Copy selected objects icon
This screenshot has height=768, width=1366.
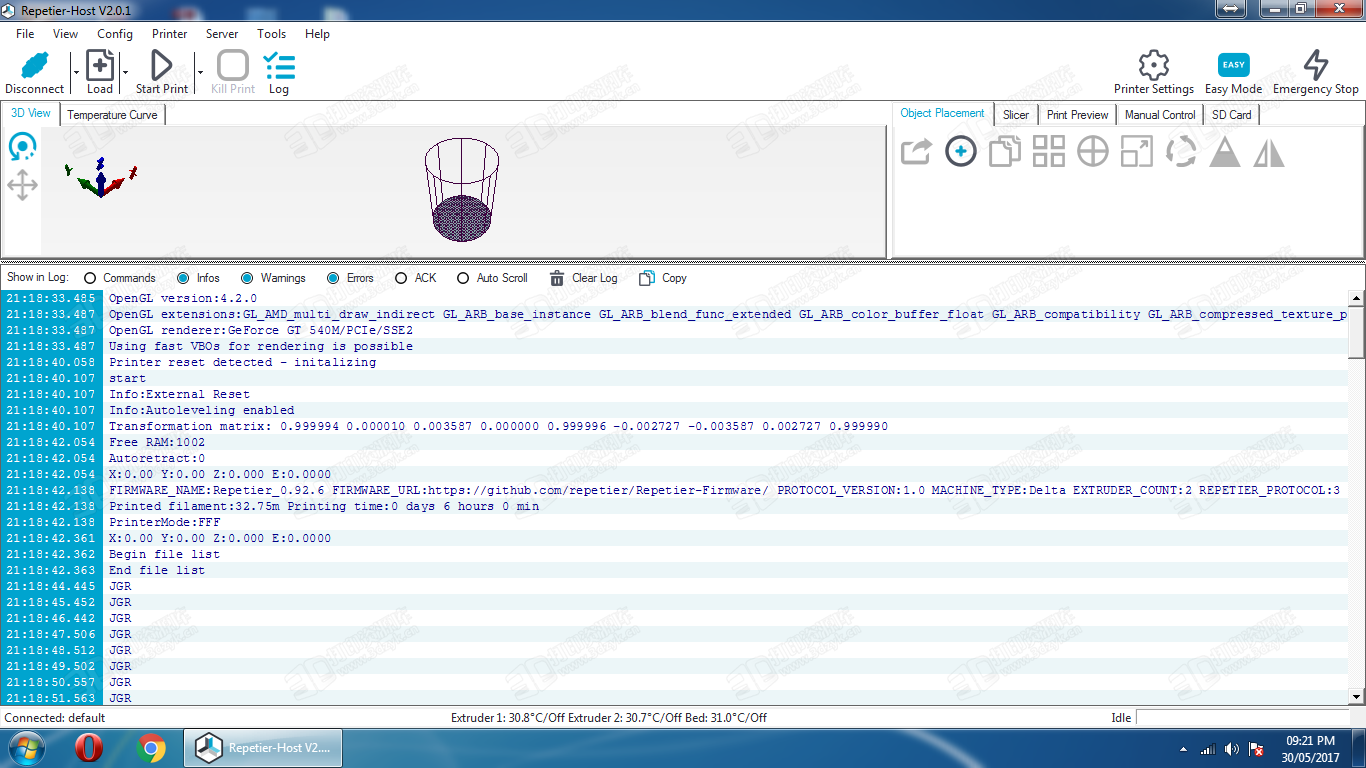point(1005,152)
